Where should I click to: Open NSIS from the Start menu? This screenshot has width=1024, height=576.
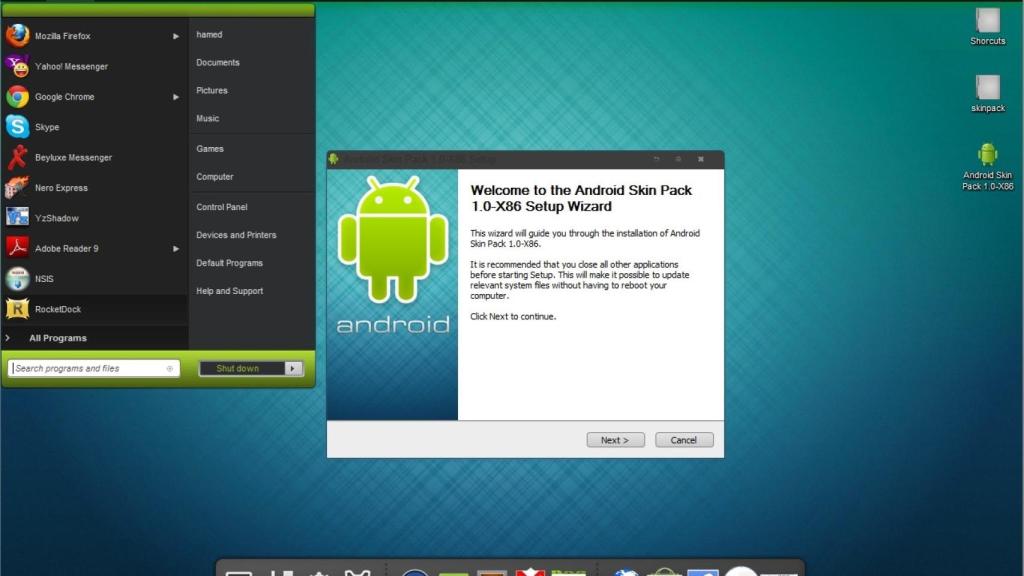pyautogui.click(x=45, y=278)
